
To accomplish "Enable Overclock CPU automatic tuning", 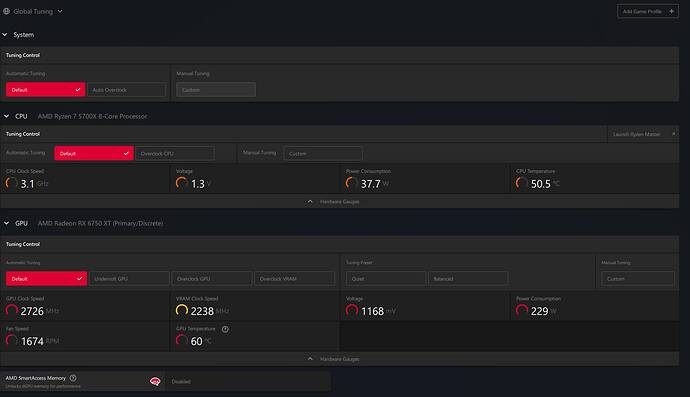I will tap(175, 153).
